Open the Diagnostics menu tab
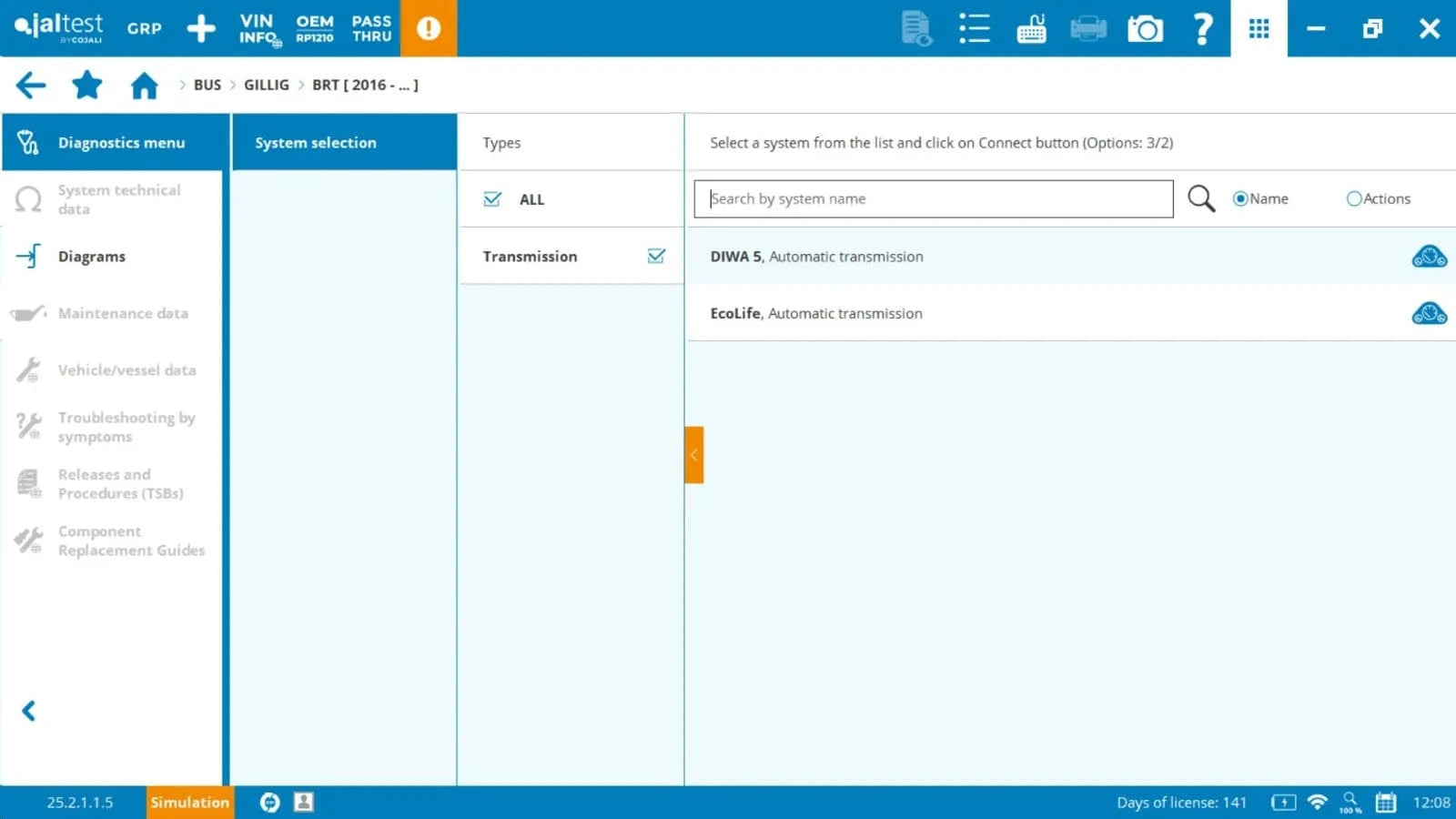 [x=116, y=142]
